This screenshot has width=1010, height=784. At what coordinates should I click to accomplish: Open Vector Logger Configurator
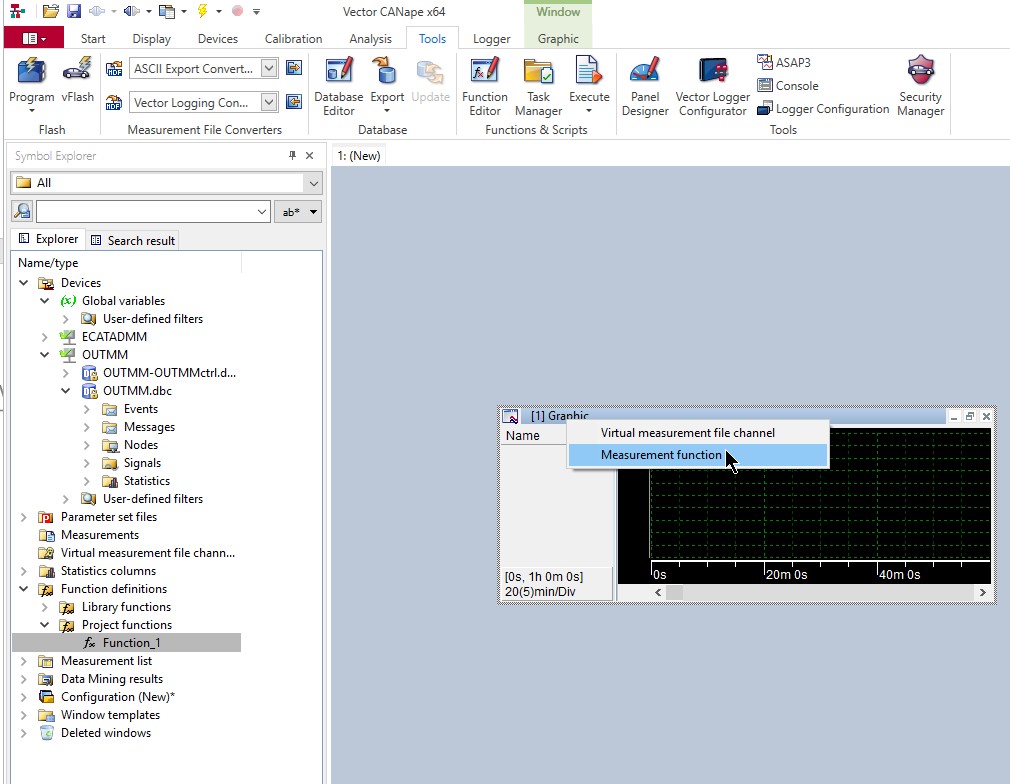[x=712, y=85]
